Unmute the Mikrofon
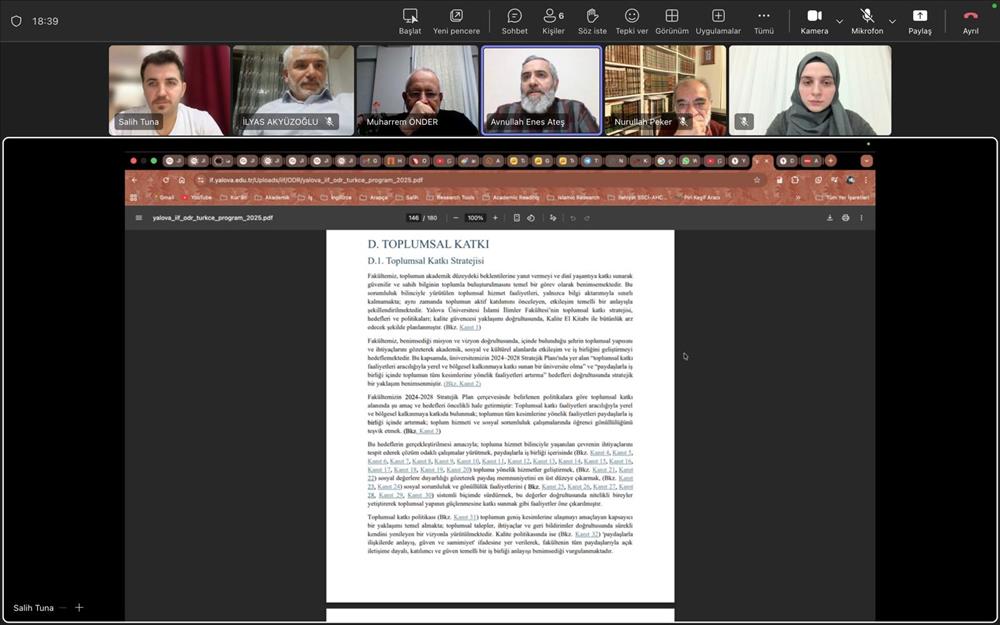 (867, 21)
